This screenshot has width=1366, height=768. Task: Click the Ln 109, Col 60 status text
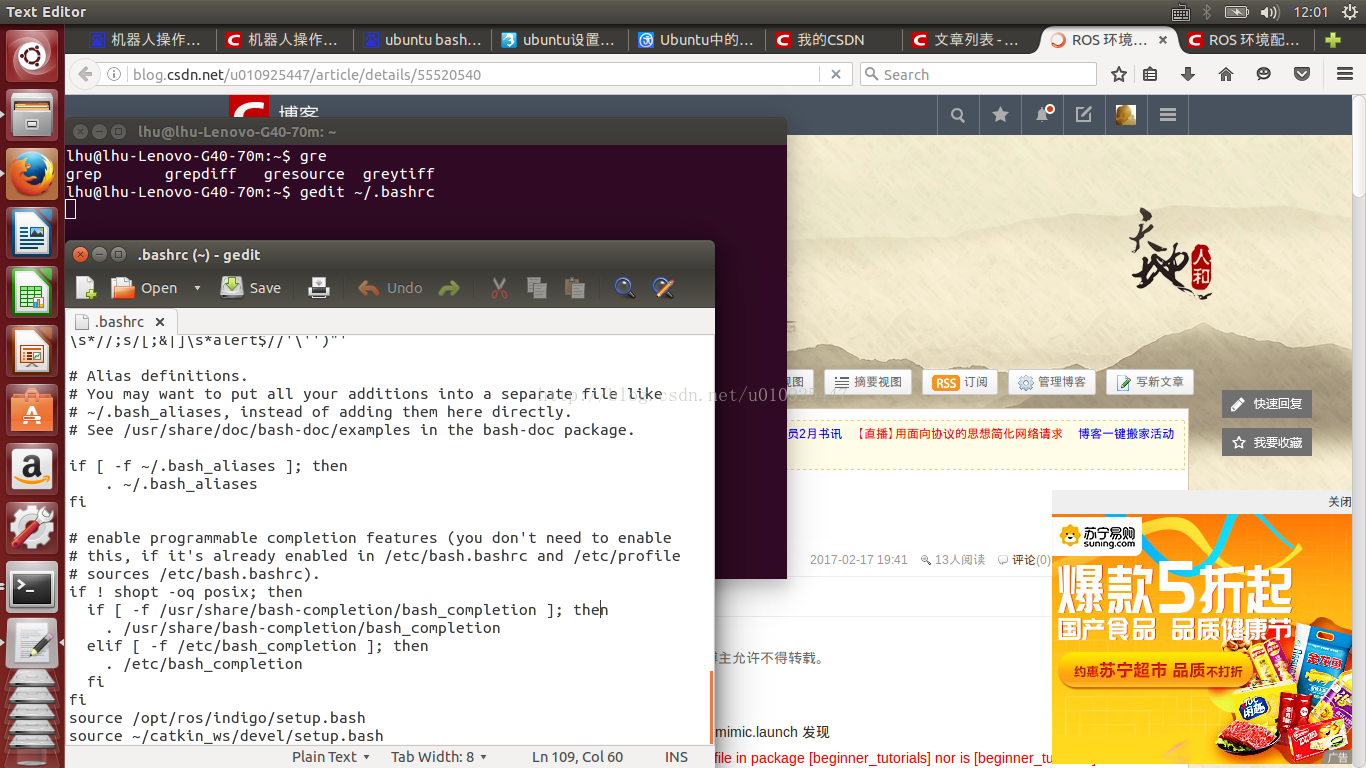click(578, 757)
